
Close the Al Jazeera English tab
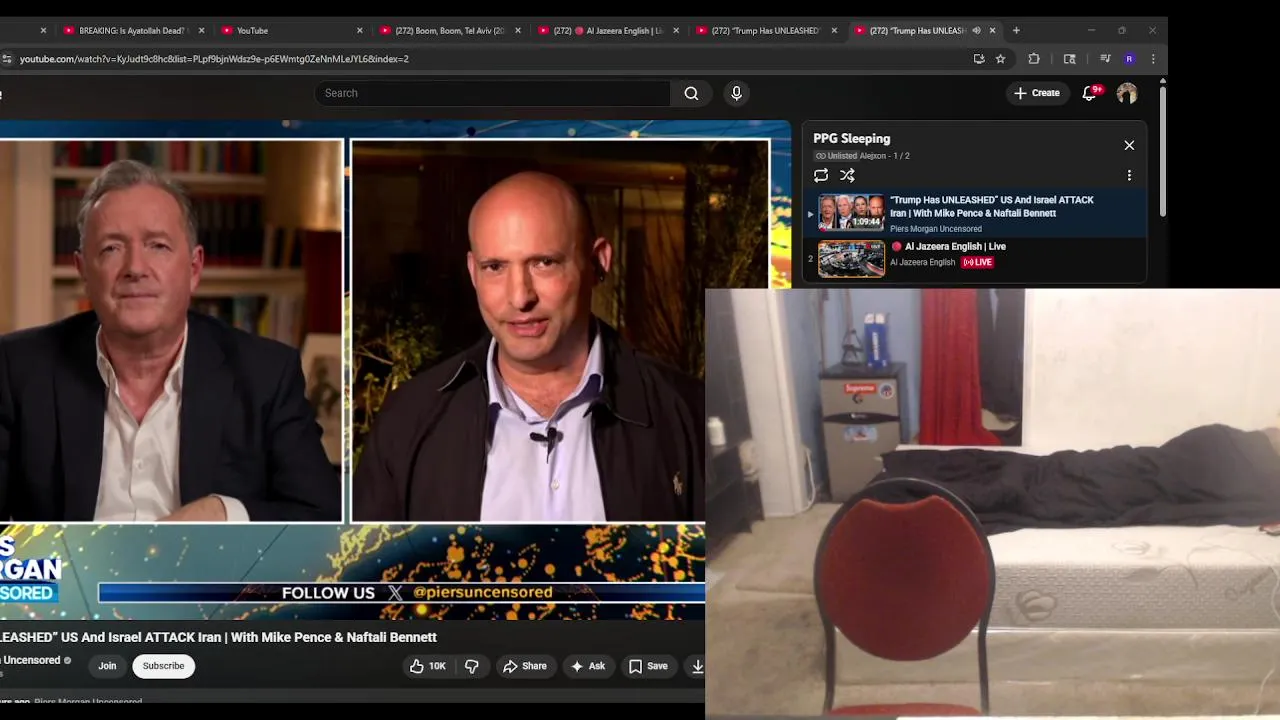pyautogui.click(x=676, y=30)
